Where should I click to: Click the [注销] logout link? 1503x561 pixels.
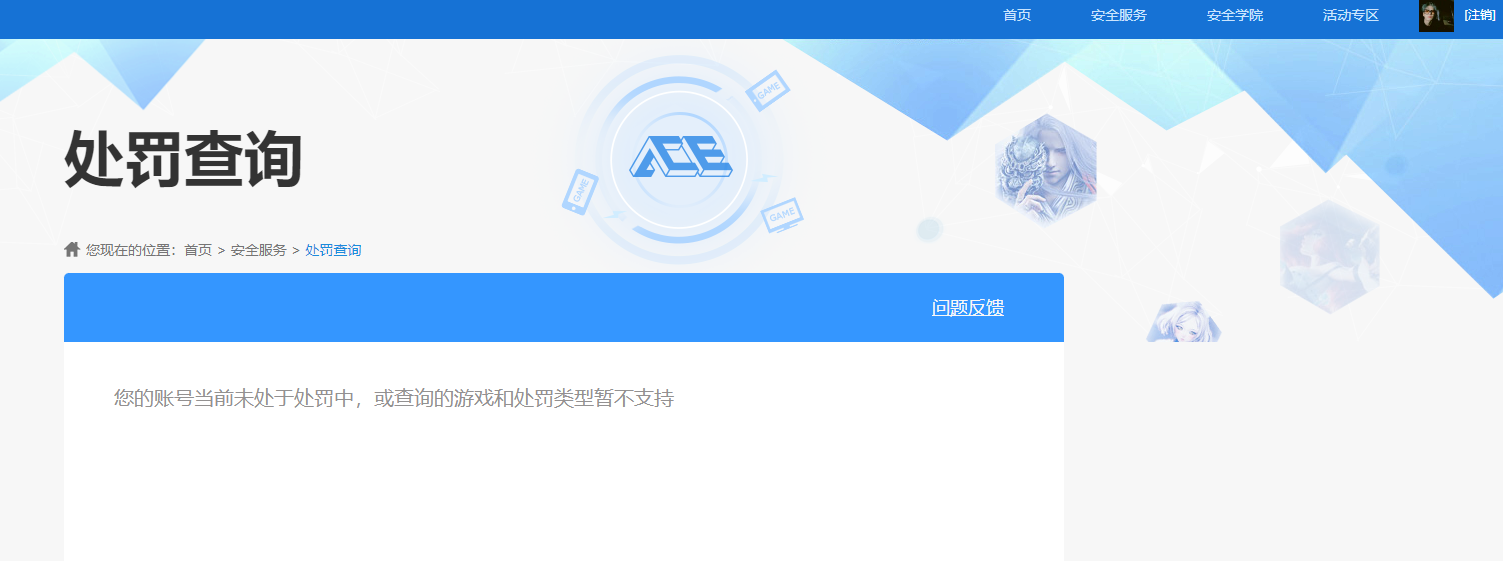1480,16
